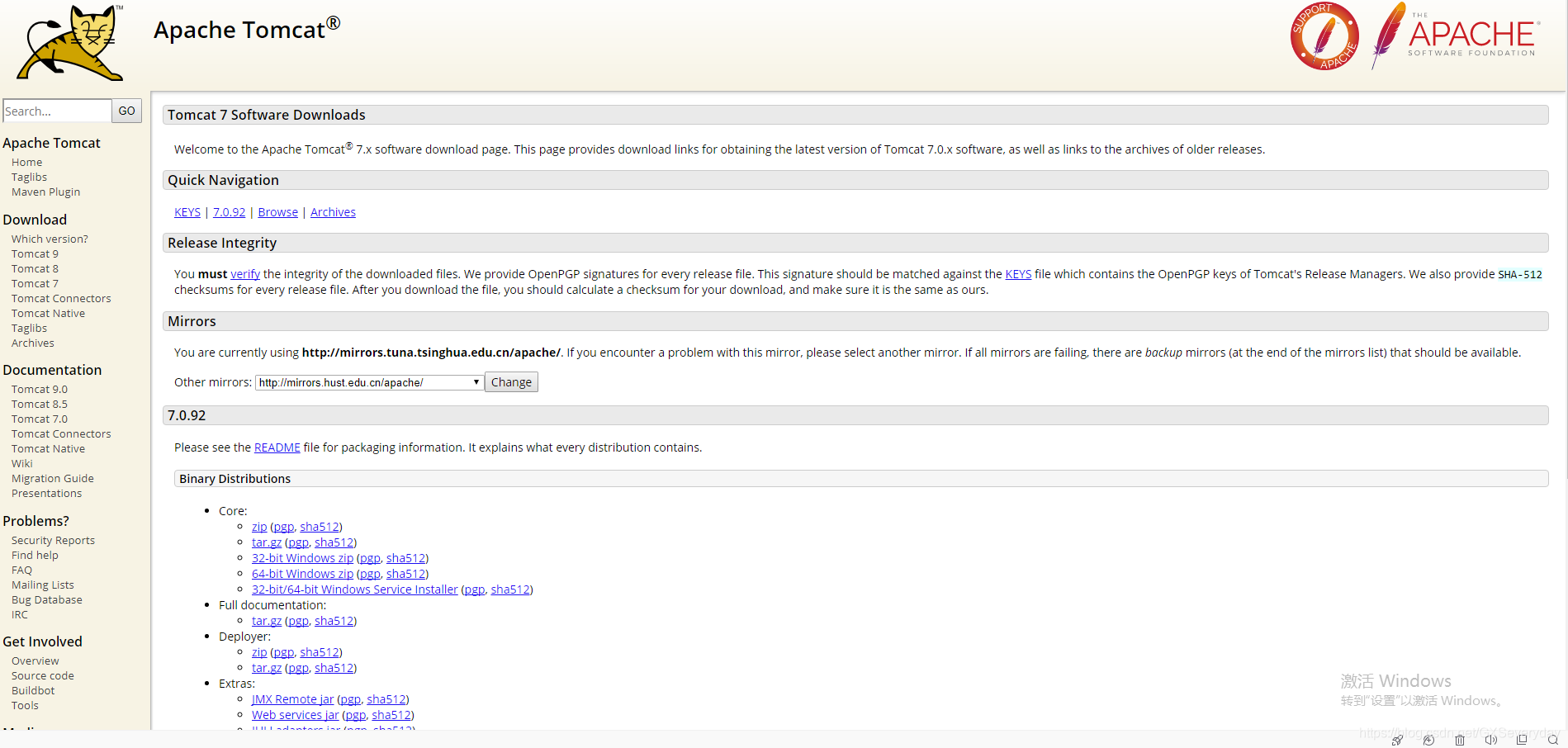Viewport: 1568px width, 748px height.
Task: Download Full documentation tar.gz
Action: (267, 621)
